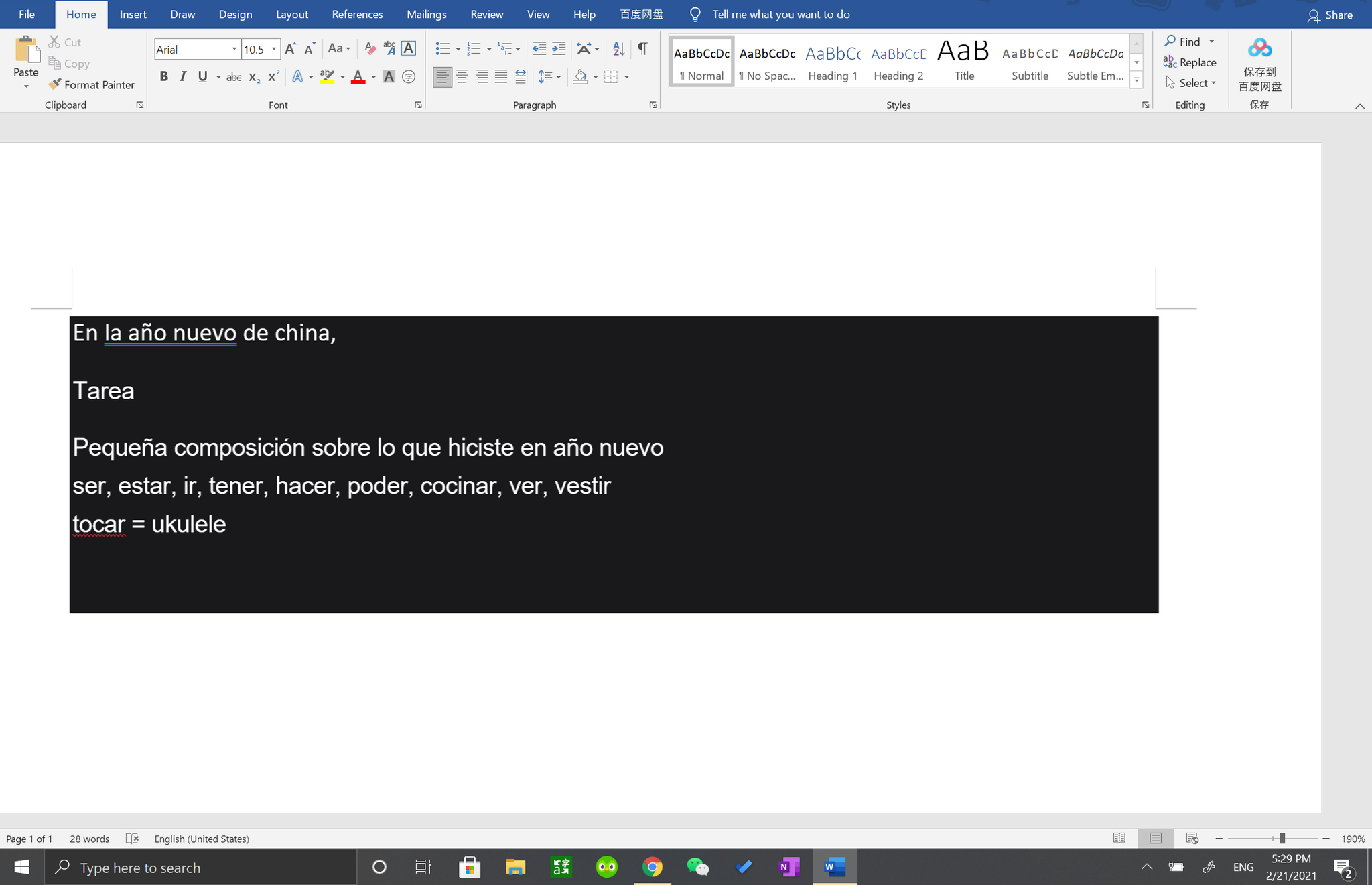Click the yellow Text Highlight Color swatch

[327, 77]
